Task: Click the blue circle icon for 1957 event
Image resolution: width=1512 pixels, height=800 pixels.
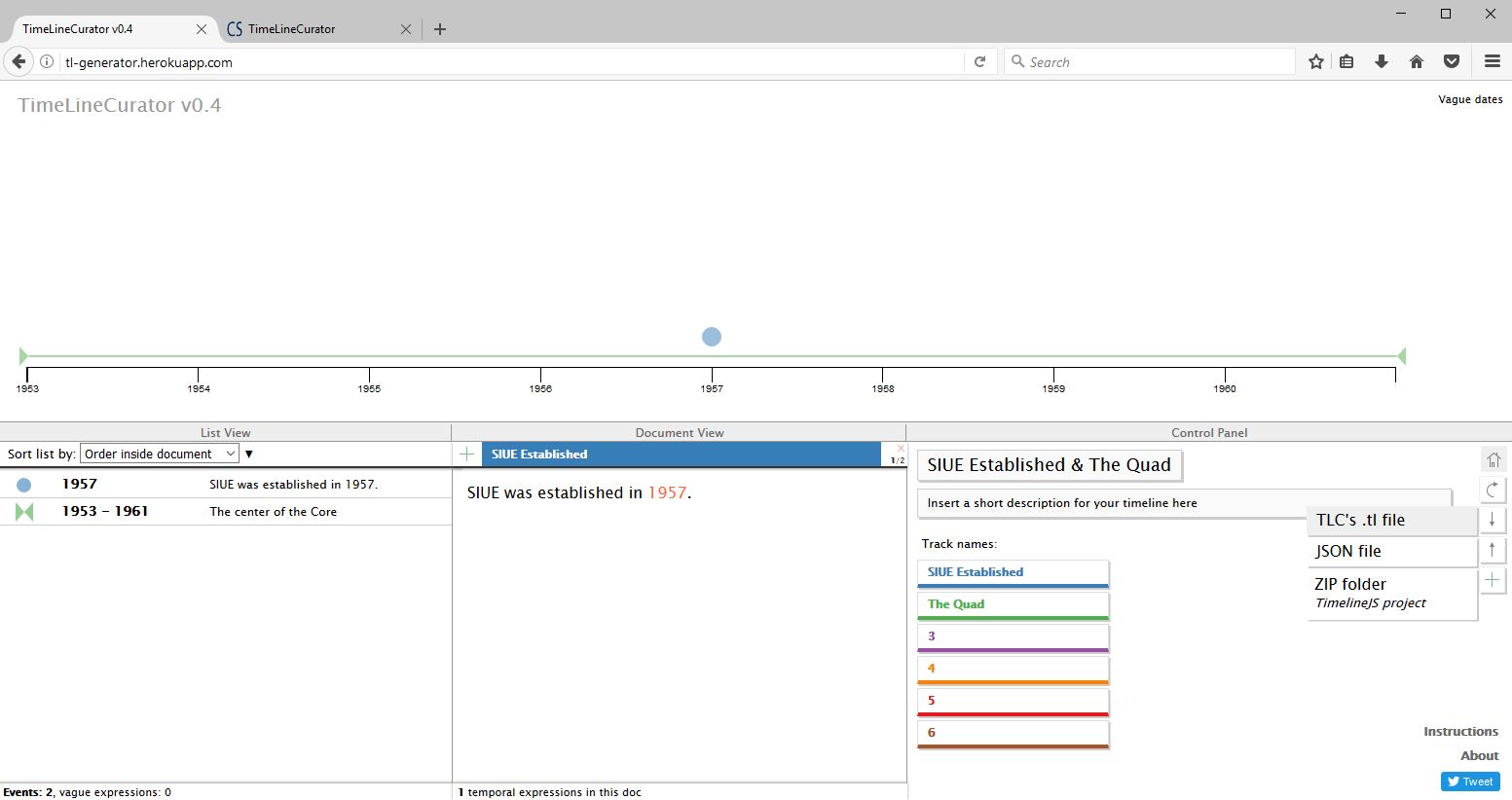Action: click(x=24, y=485)
